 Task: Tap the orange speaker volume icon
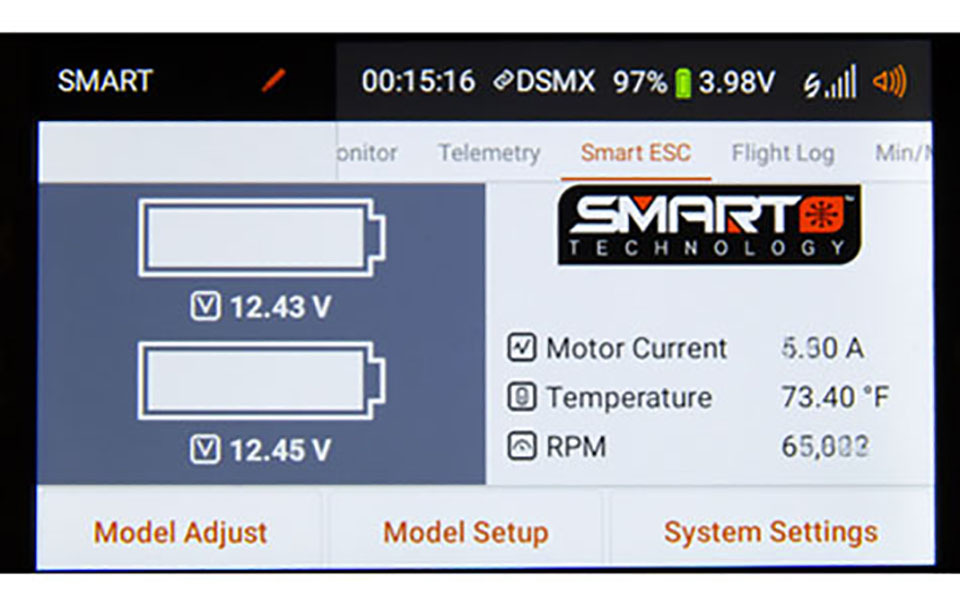click(890, 81)
